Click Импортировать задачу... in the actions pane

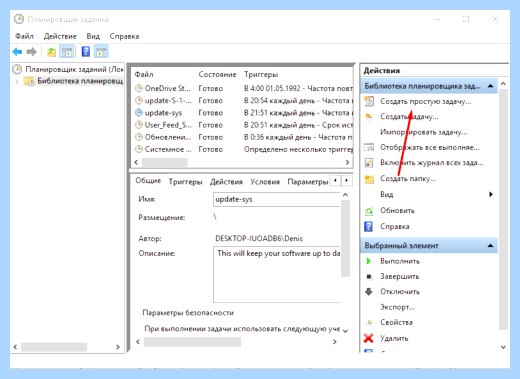(x=424, y=132)
